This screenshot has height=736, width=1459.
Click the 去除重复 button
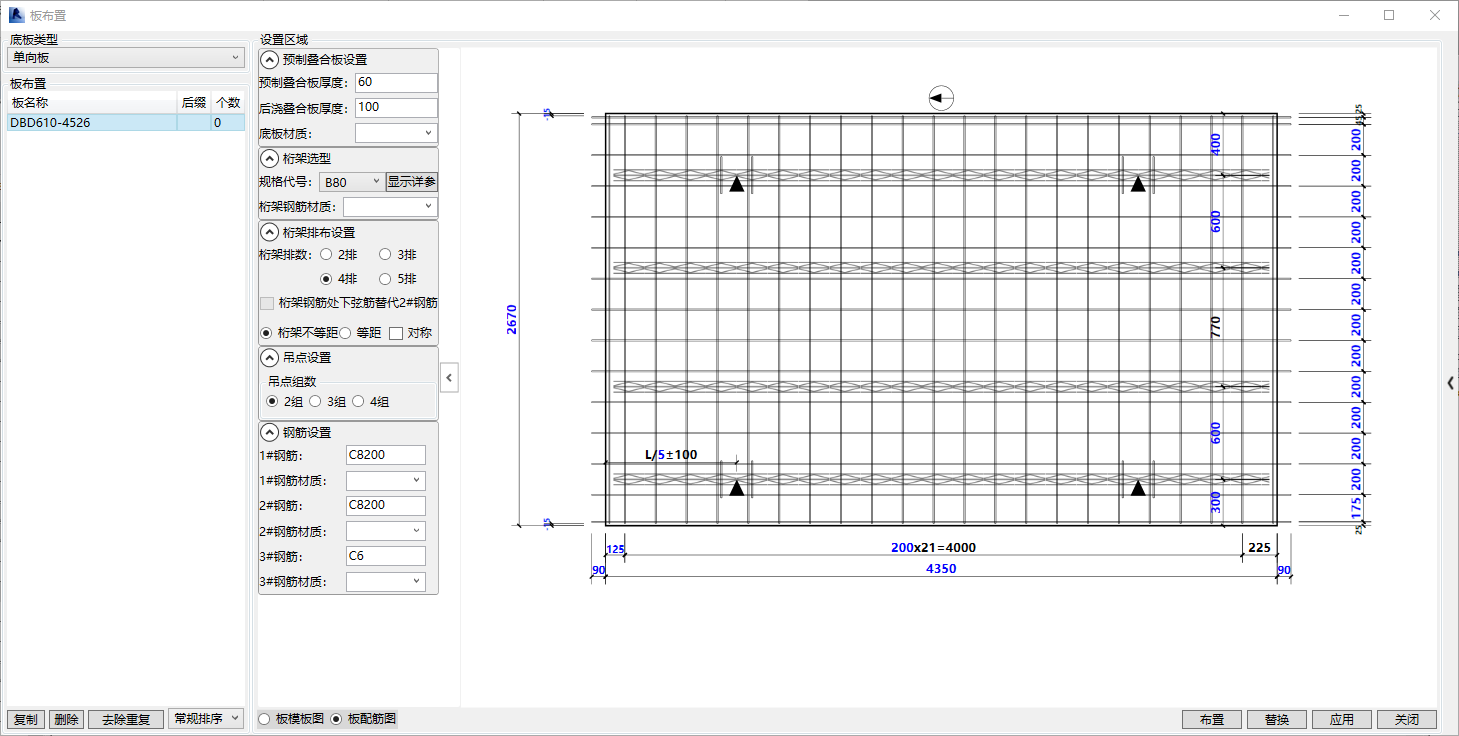[x=126, y=720]
